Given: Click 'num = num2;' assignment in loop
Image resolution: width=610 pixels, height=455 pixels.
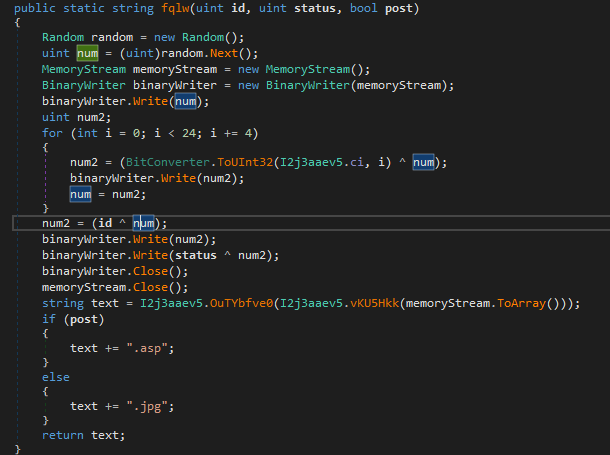Looking at the screenshot, I should [108, 194].
